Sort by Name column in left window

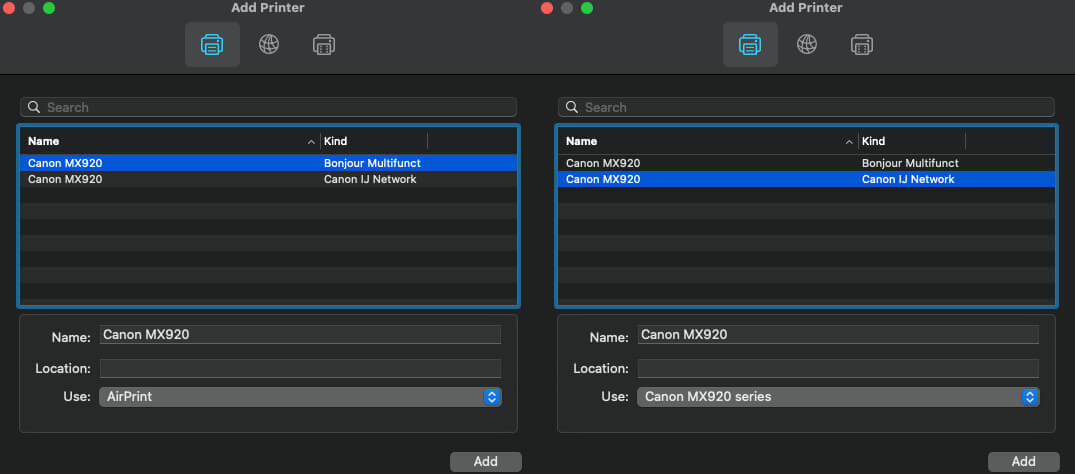pyautogui.click(x=170, y=141)
